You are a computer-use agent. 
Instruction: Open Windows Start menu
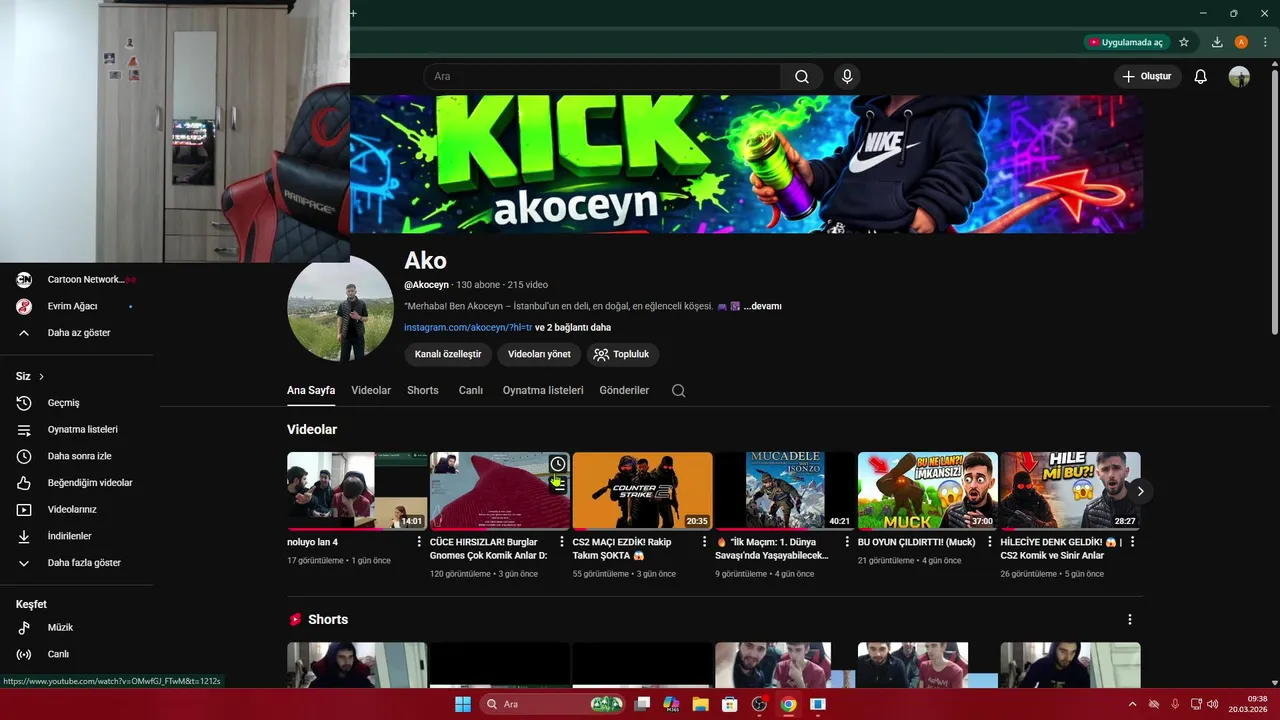[463, 704]
